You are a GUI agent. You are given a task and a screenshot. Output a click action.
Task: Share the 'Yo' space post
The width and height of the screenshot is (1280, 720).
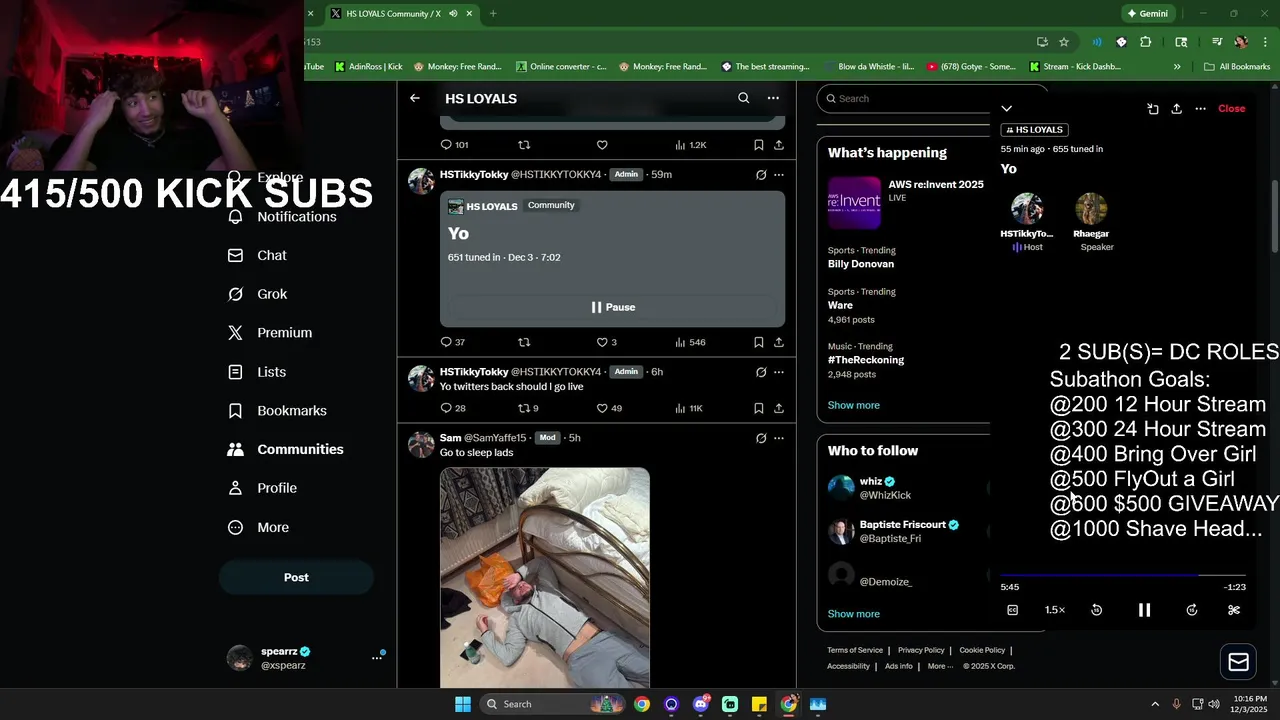point(779,342)
